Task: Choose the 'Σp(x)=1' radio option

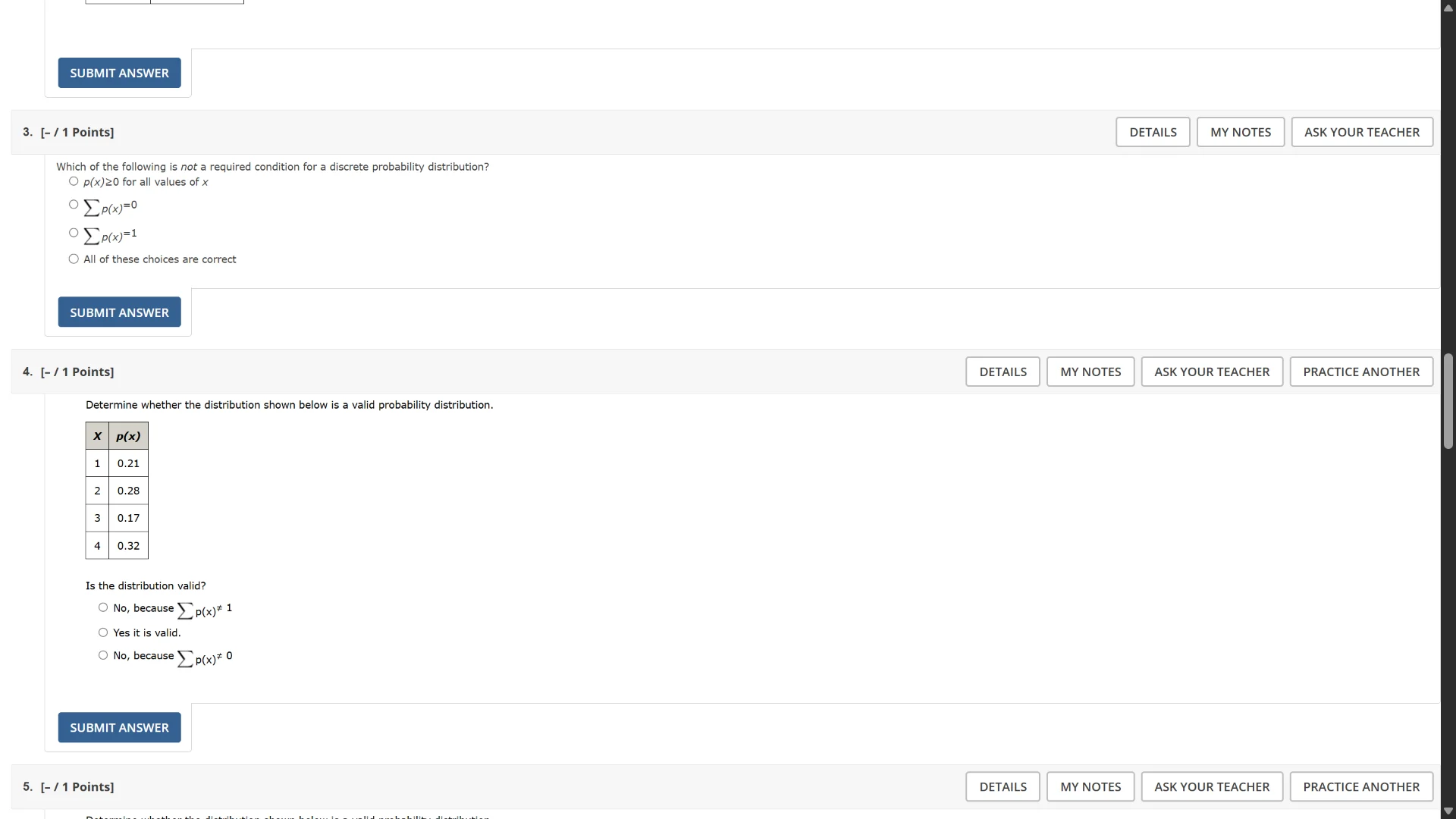Action: [x=74, y=233]
